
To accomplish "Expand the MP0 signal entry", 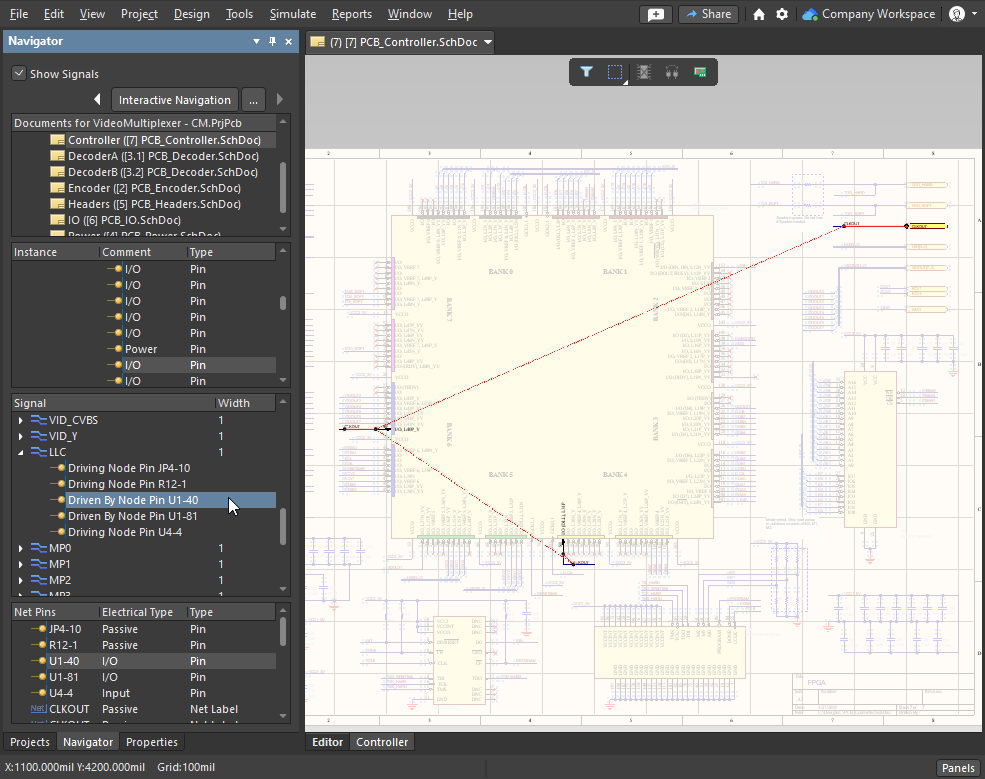I will 21,548.
